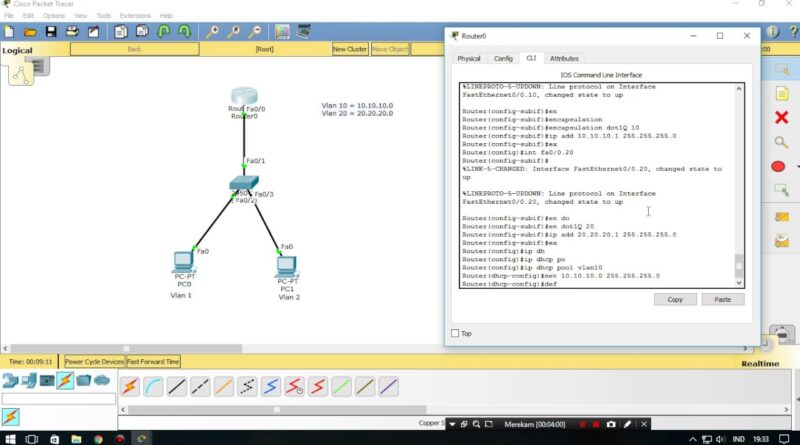Open a file with the folder icon
The width and height of the screenshot is (800, 445).
click(30, 32)
